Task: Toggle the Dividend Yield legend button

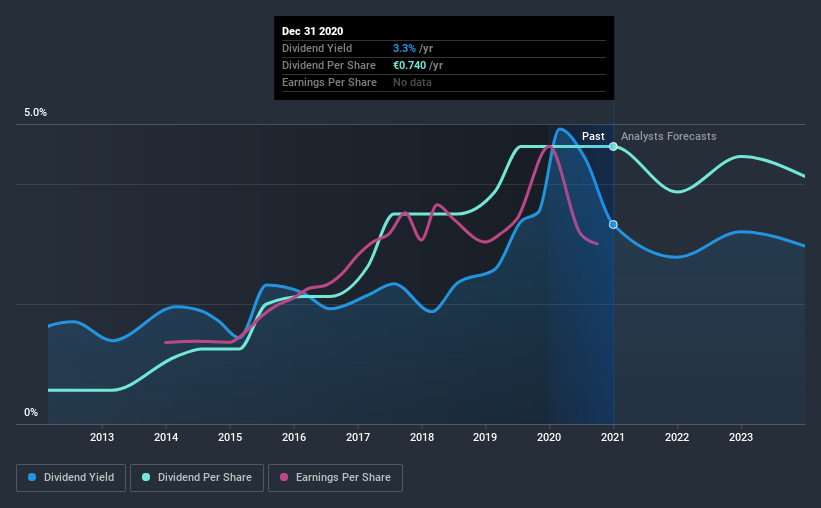Action: pyautogui.click(x=71, y=478)
